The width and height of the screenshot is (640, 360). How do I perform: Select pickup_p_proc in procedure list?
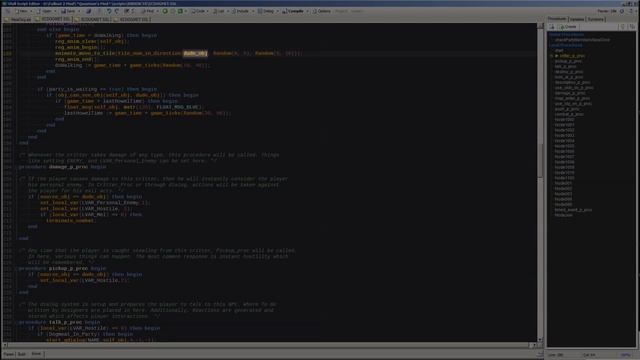click(568, 61)
